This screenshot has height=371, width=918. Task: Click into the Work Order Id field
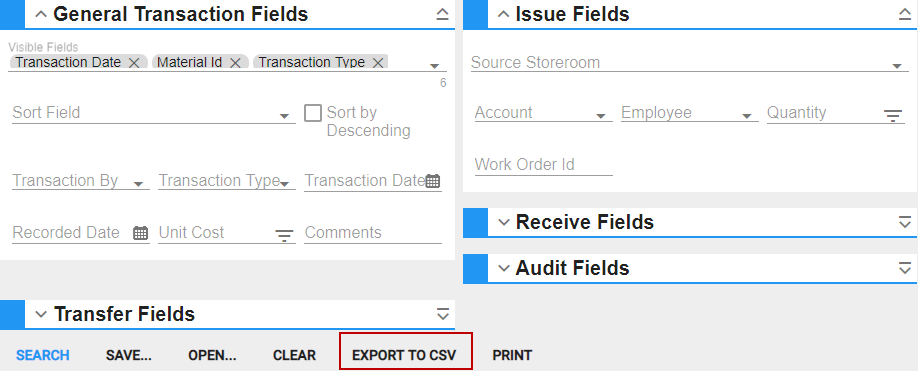(x=544, y=165)
